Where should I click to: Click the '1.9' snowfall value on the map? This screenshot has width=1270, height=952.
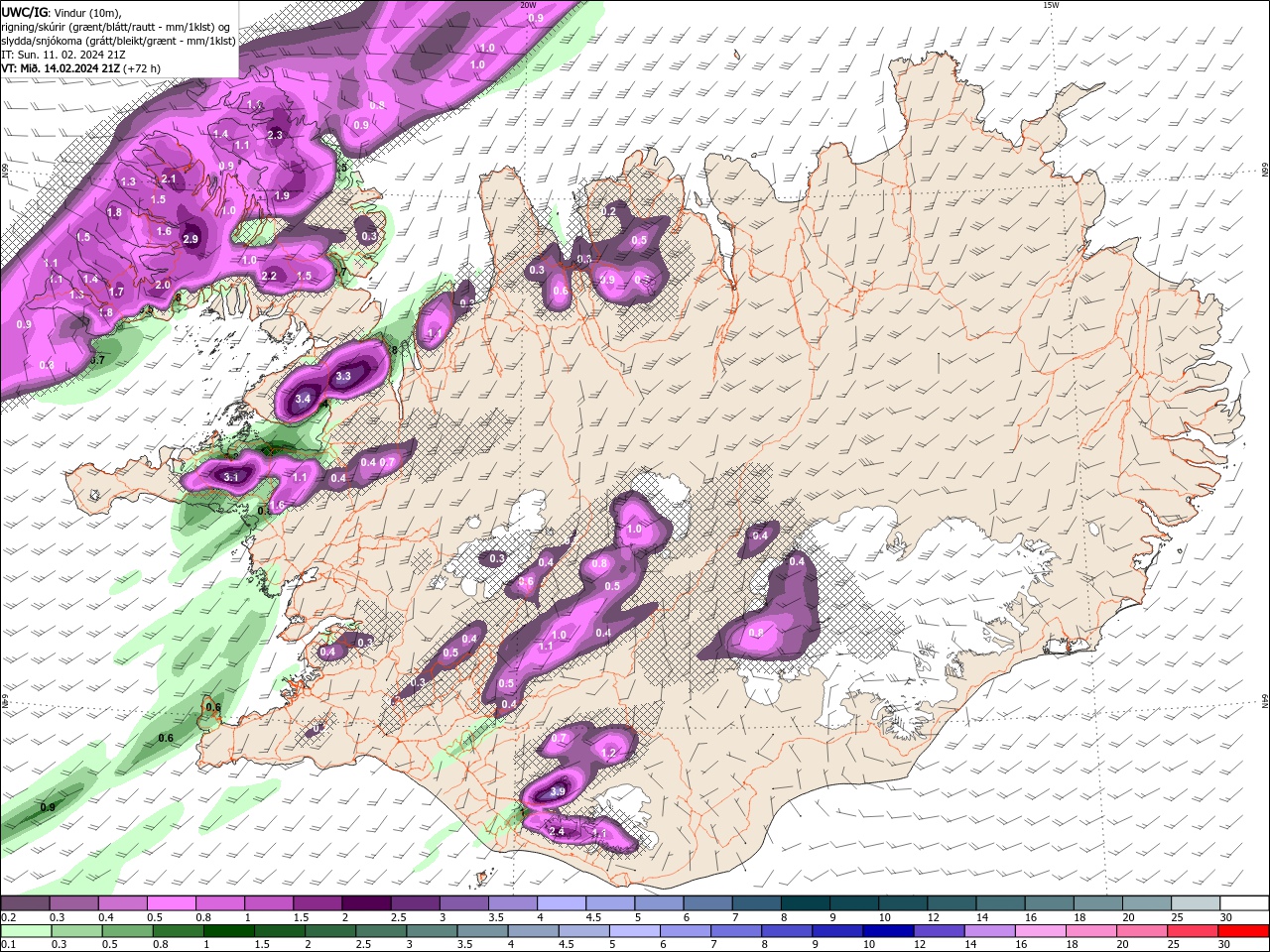(x=283, y=196)
